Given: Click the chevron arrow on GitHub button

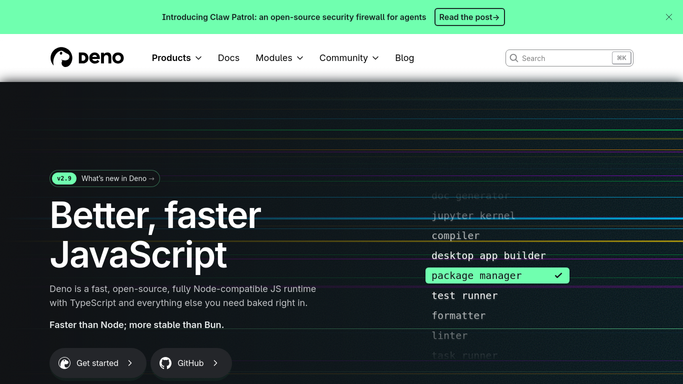Looking at the screenshot, I should coord(216,363).
